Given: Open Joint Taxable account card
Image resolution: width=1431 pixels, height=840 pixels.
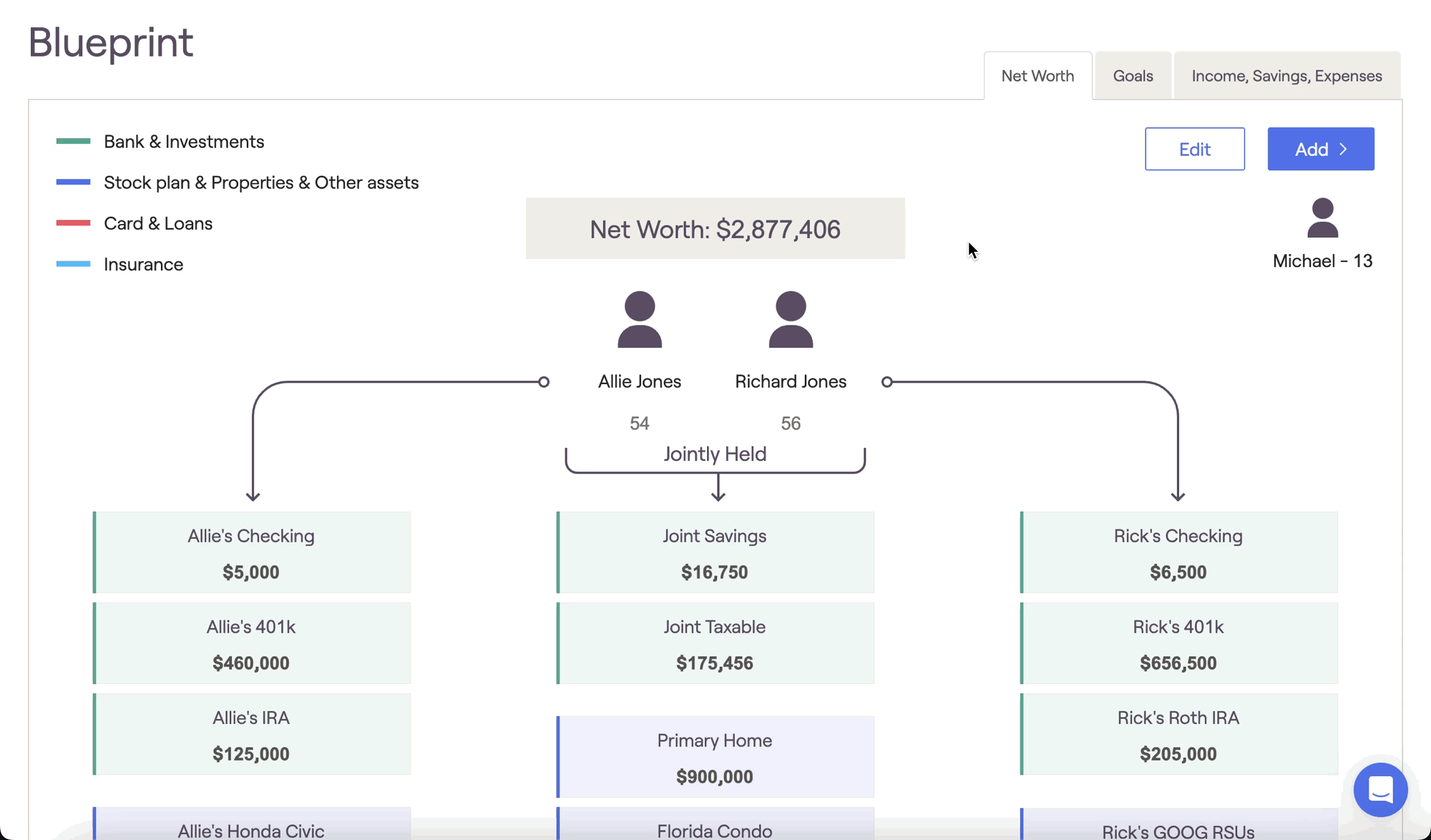Looking at the screenshot, I should tap(715, 643).
